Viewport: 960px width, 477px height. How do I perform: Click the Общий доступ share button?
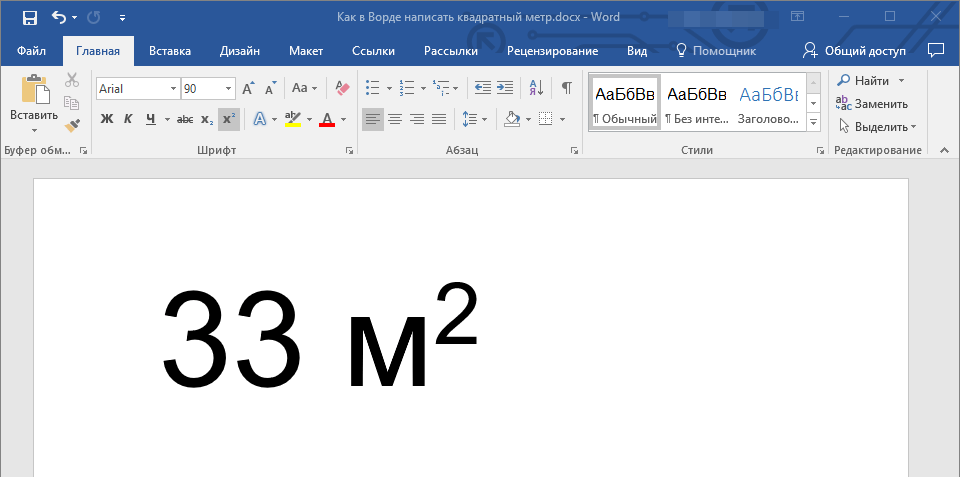[855, 51]
